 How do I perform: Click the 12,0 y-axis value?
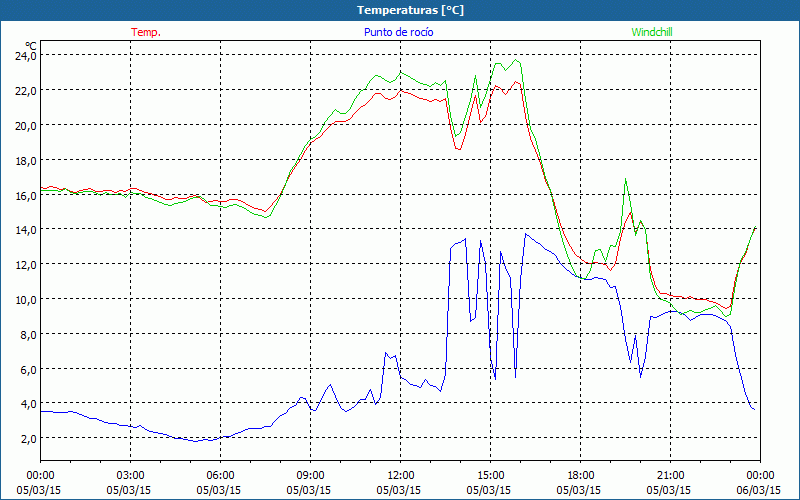point(26,265)
